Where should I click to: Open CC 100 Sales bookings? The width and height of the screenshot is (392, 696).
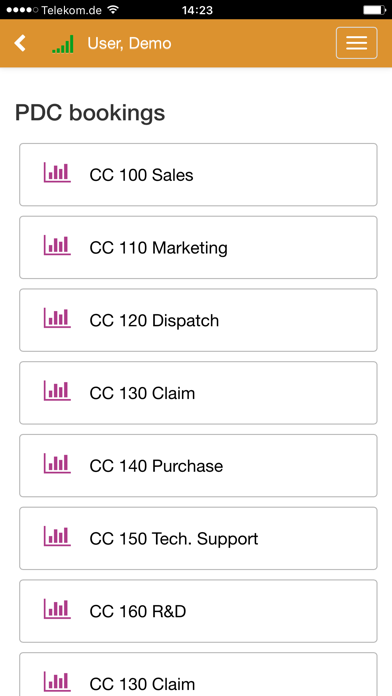pyautogui.click(x=198, y=174)
